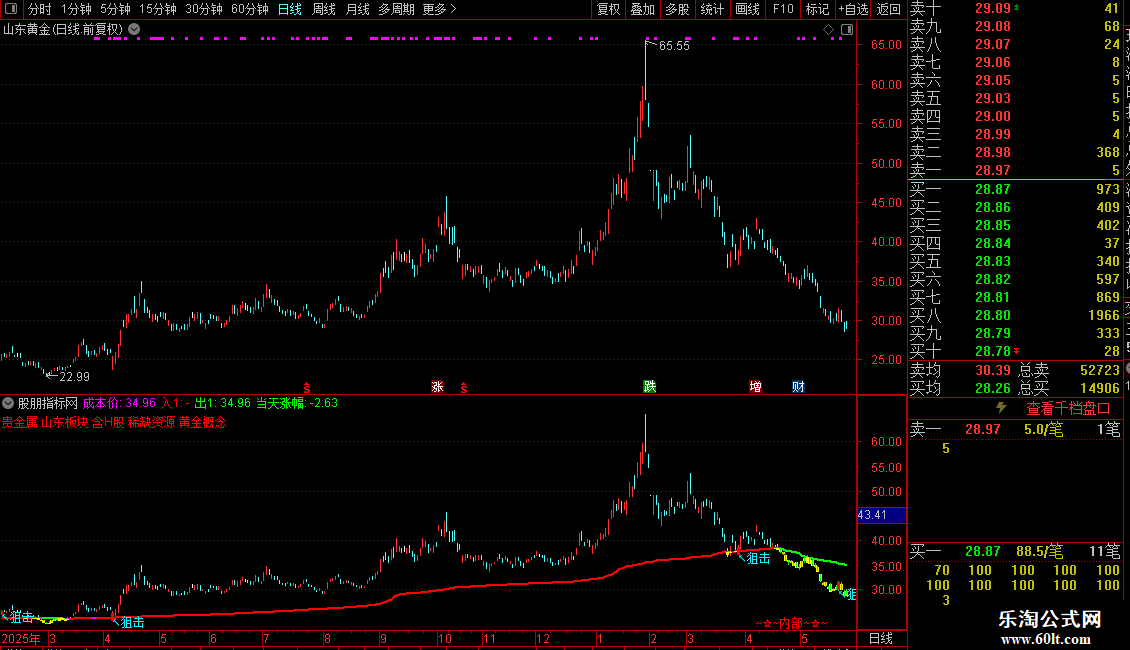Click the 卖均 value 30.39
This screenshot has height=650, width=1130.
tap(992, 370)
